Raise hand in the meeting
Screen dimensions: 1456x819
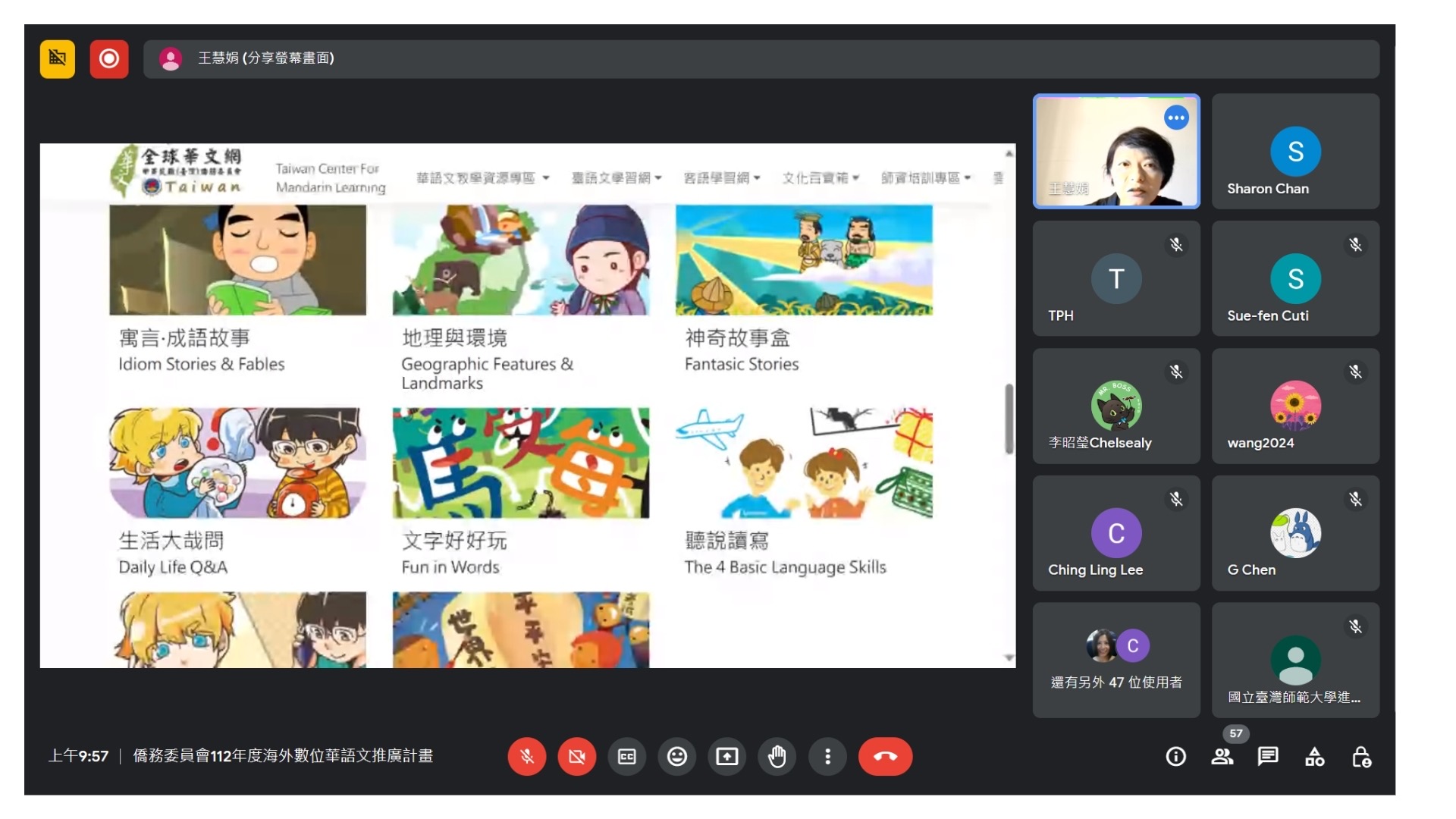(777, 756)
